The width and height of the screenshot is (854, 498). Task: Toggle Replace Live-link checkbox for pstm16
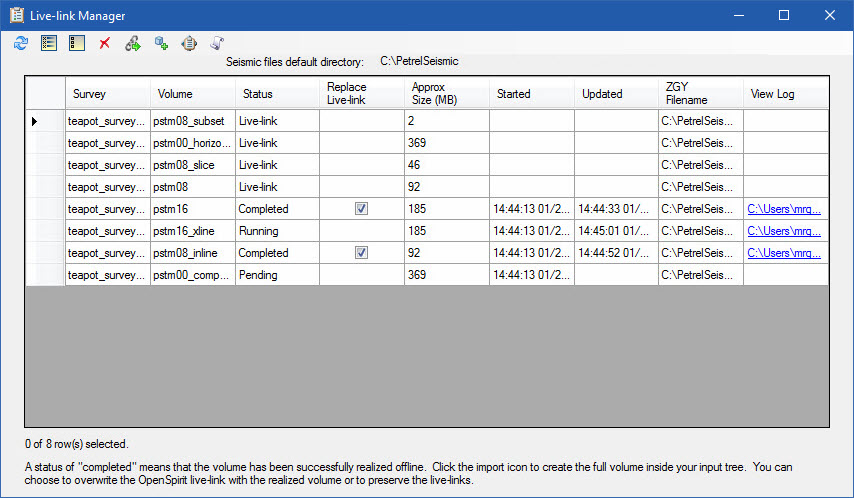361,209
